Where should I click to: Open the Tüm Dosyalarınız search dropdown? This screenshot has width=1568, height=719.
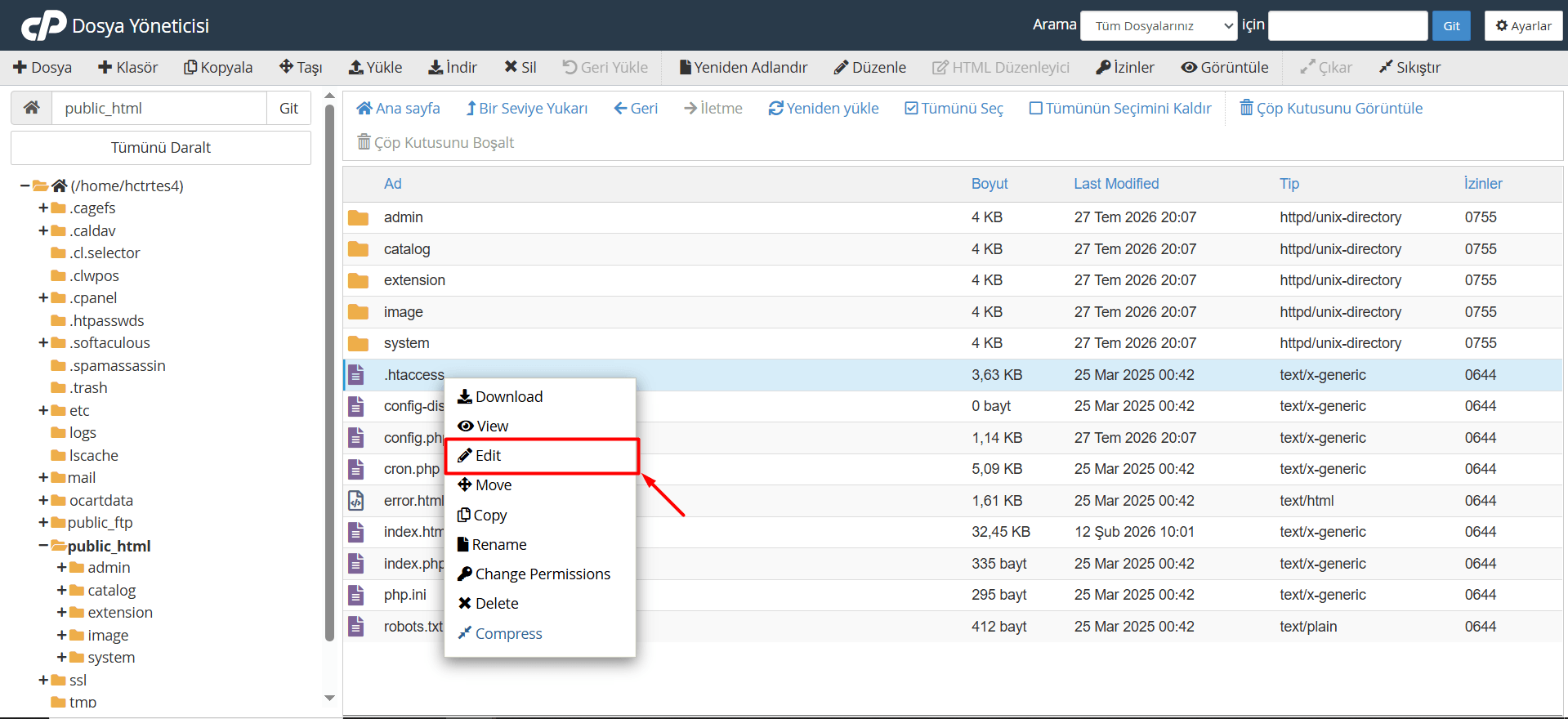pos(1159,25)
